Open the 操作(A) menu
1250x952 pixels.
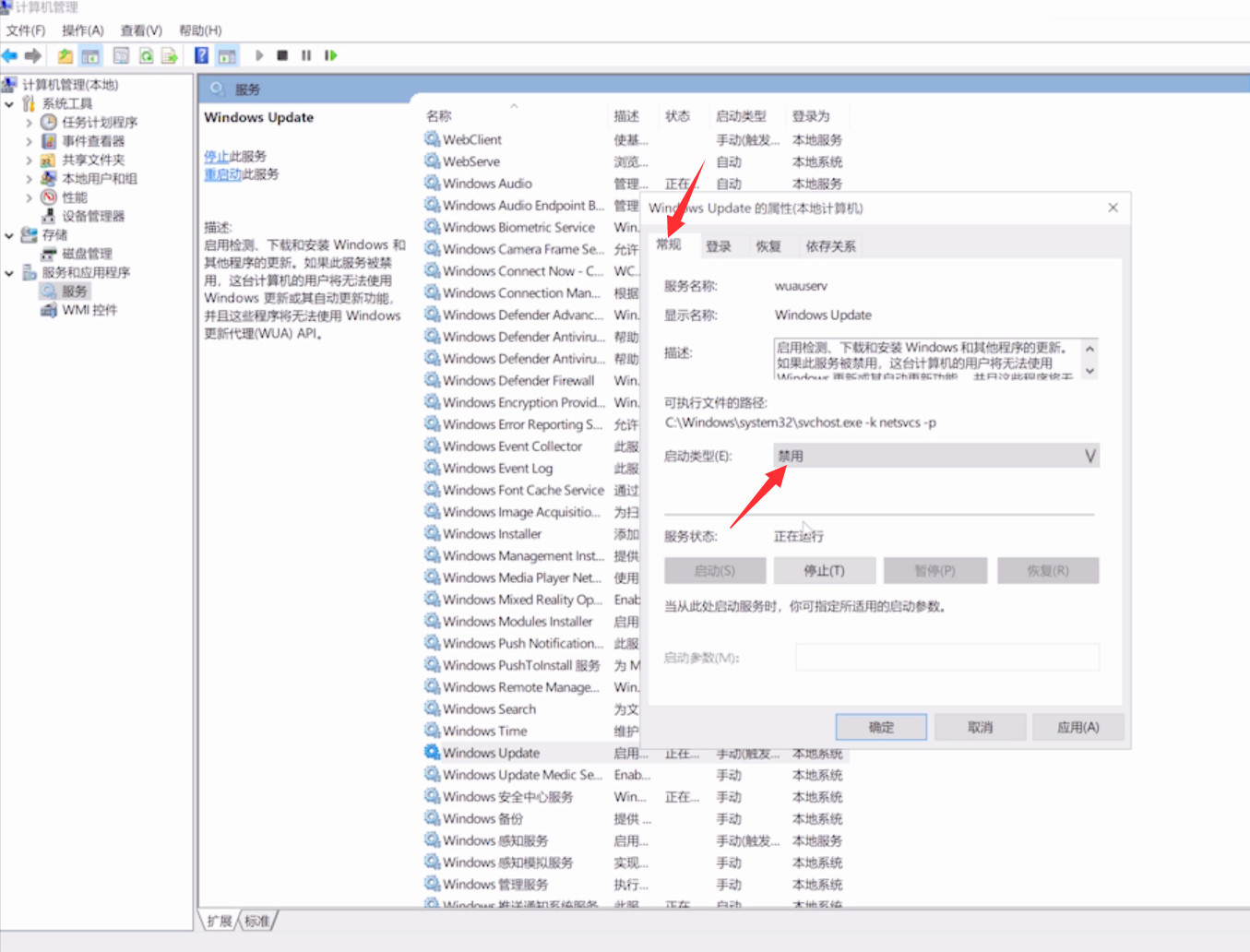(x=83, y=30)
